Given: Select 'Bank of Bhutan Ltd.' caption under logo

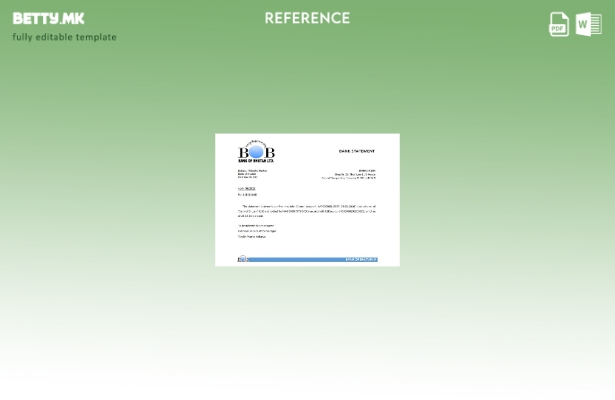Looking at the screenshot, I should pos(255,160).
